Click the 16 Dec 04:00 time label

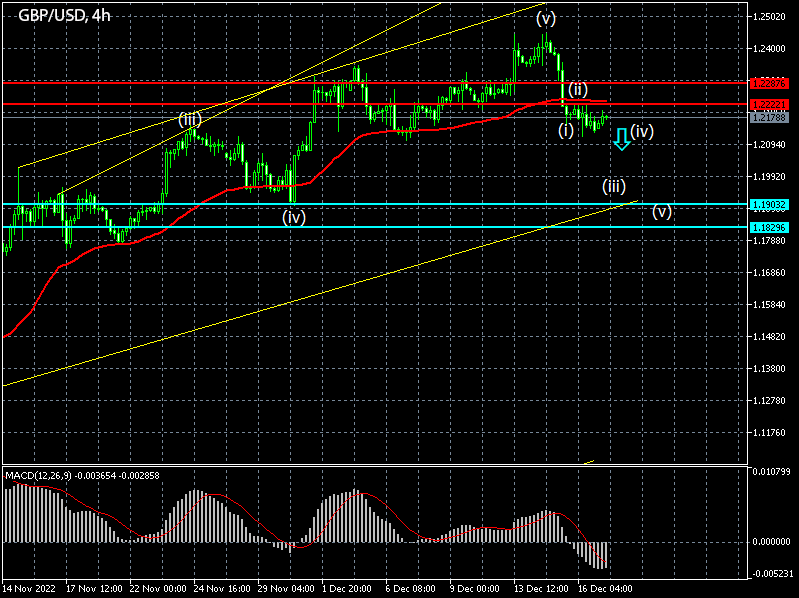click(605, 589)
